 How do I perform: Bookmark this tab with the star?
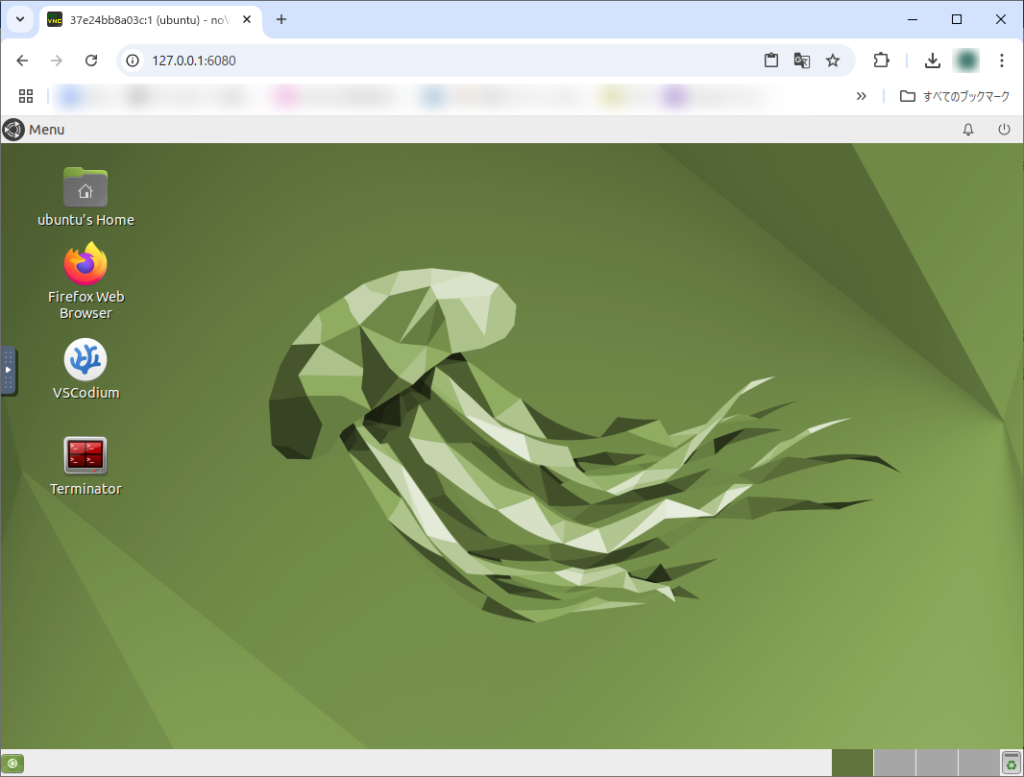pyautogui.click(x=833, y=61)
